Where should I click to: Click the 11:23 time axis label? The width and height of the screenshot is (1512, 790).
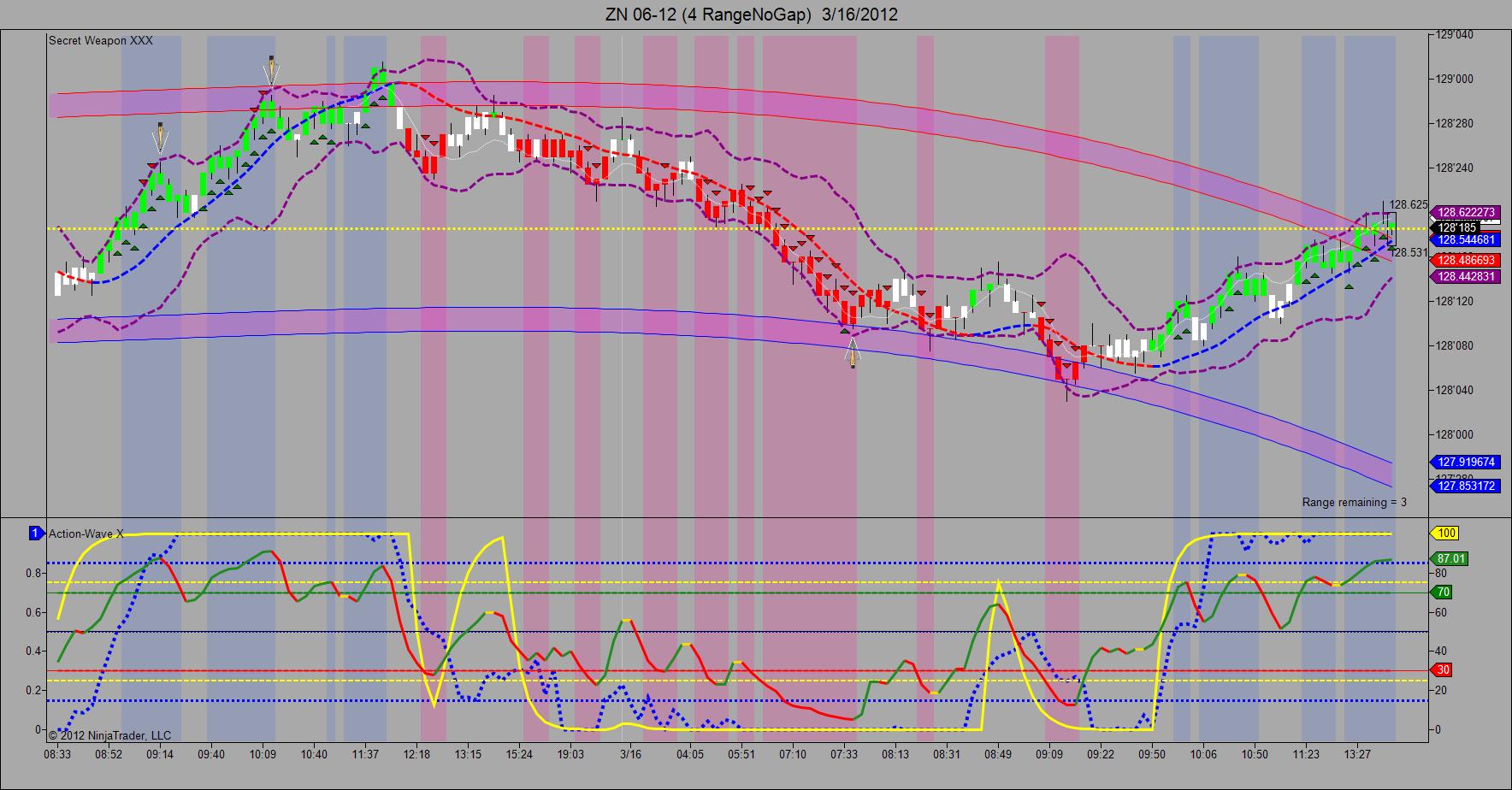point(1306,755)
